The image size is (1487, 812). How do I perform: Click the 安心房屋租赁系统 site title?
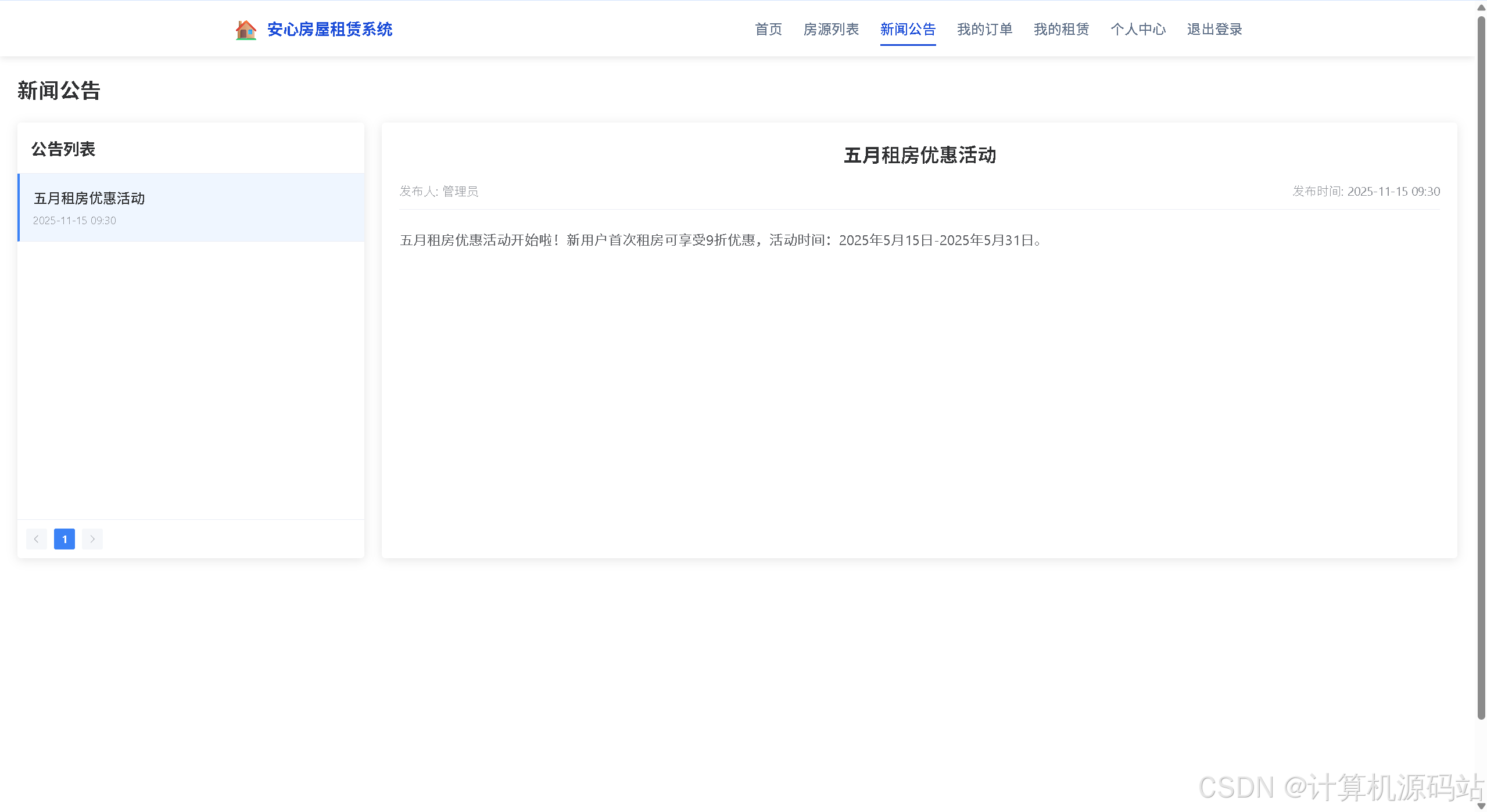pos(329,30)
